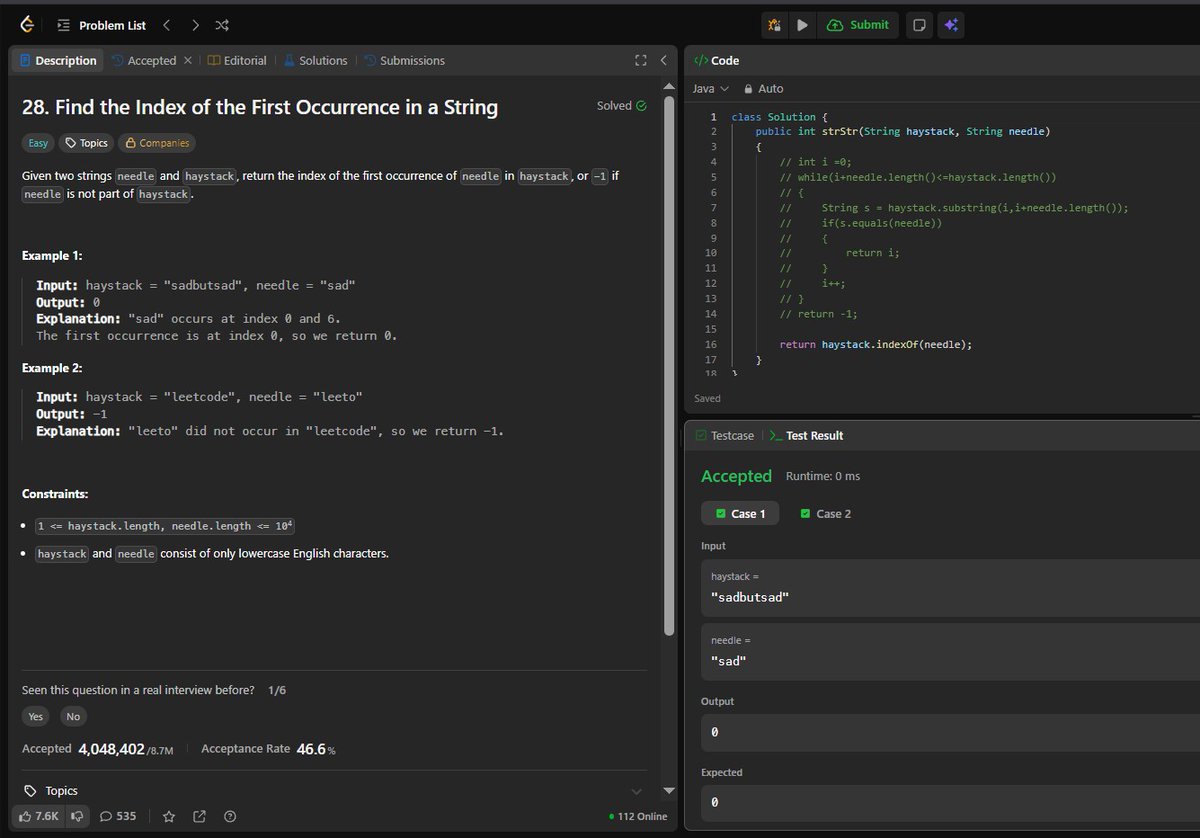
Task: Maximize the description panel
Action: (x=641, y=60)
